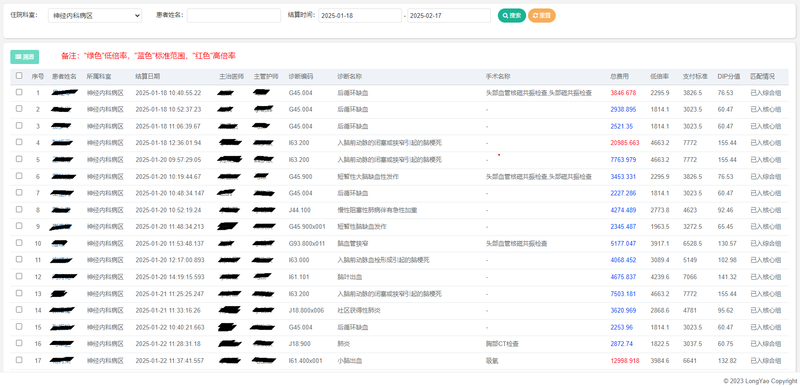Click the 2023 LongYao Copyright footer text
The width and height of the screenshot is (800, 386).
(x=760, y=381)
